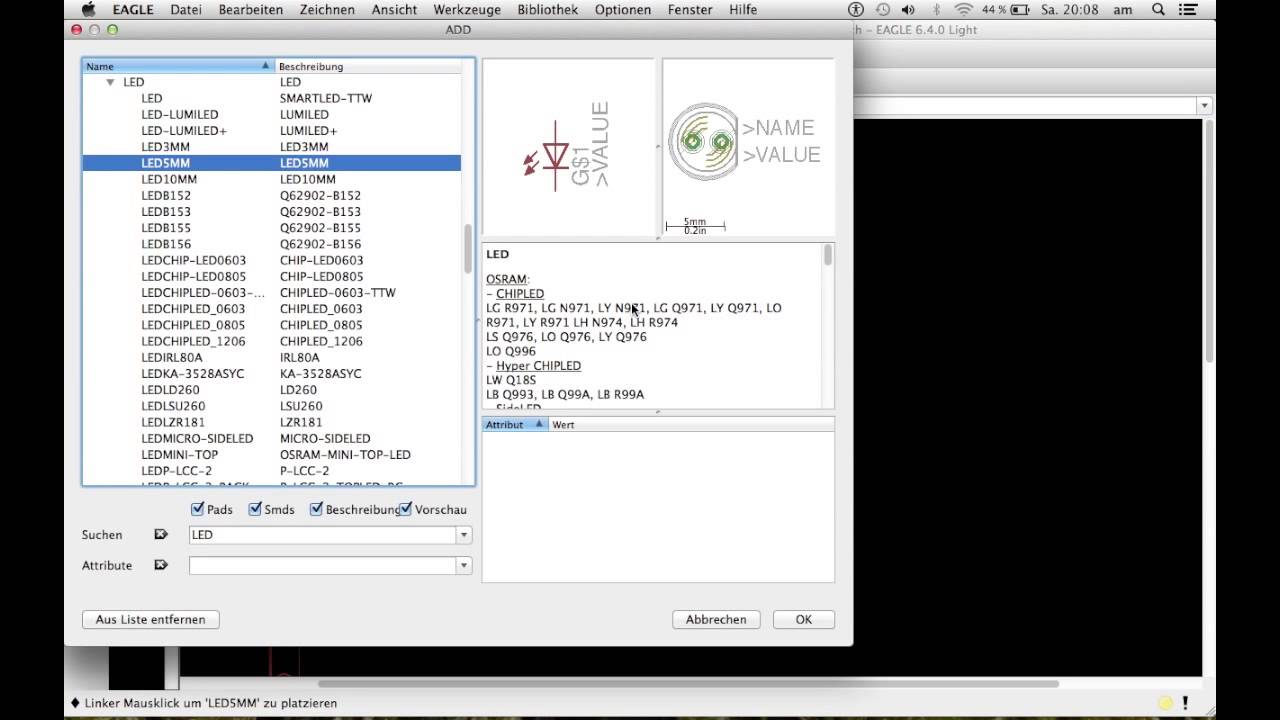Sort by the Name column header
This screenshot has height=720, width=1280.
(x=178, y=66)
